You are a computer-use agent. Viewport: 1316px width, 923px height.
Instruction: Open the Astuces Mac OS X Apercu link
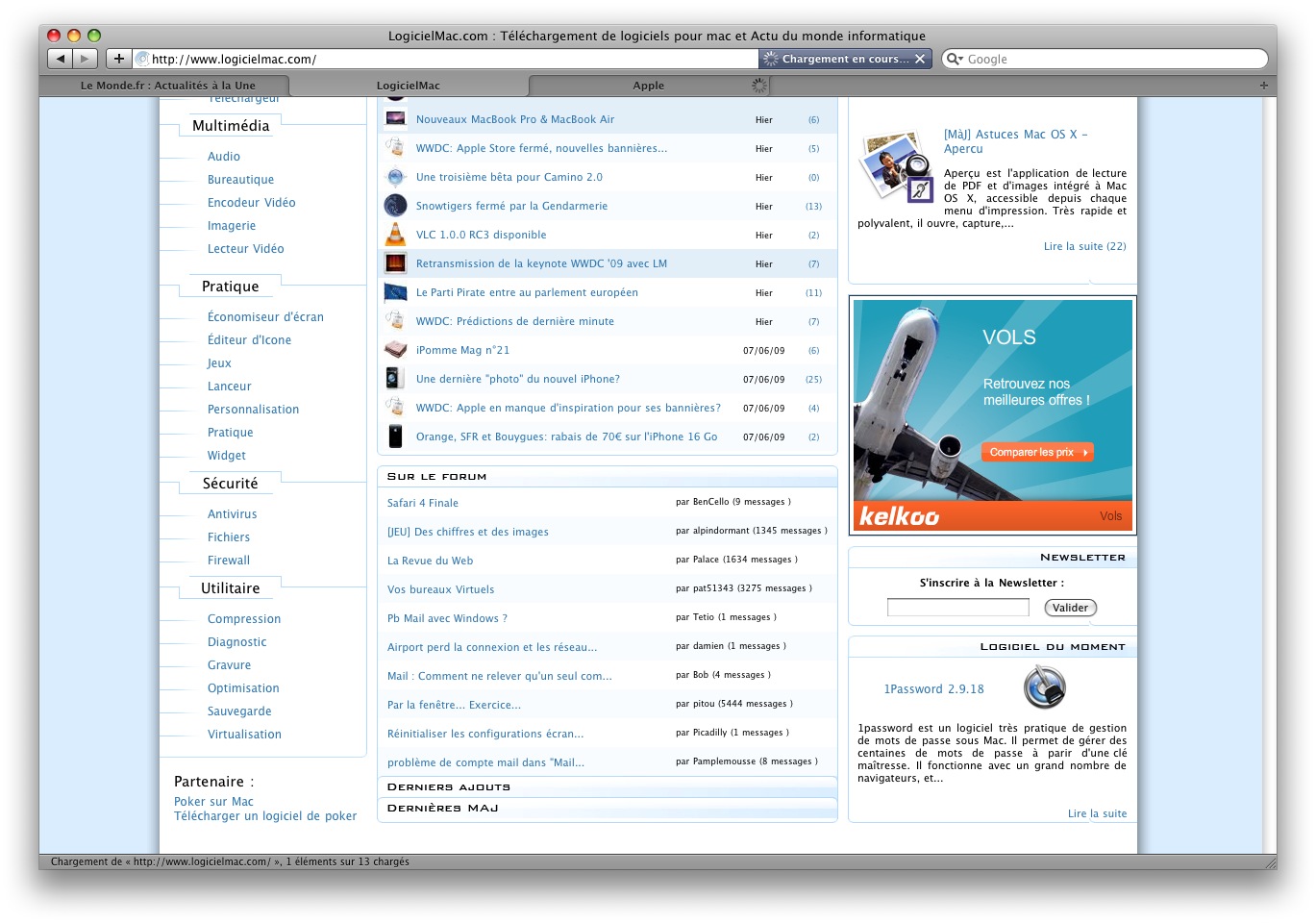(x=1016, y=141)
